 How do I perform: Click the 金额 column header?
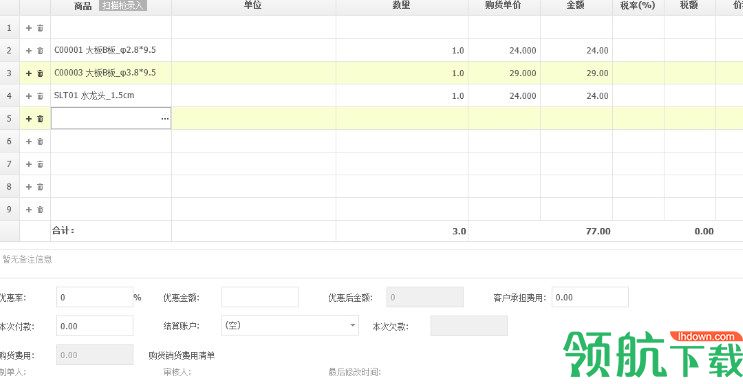point(576,5)
